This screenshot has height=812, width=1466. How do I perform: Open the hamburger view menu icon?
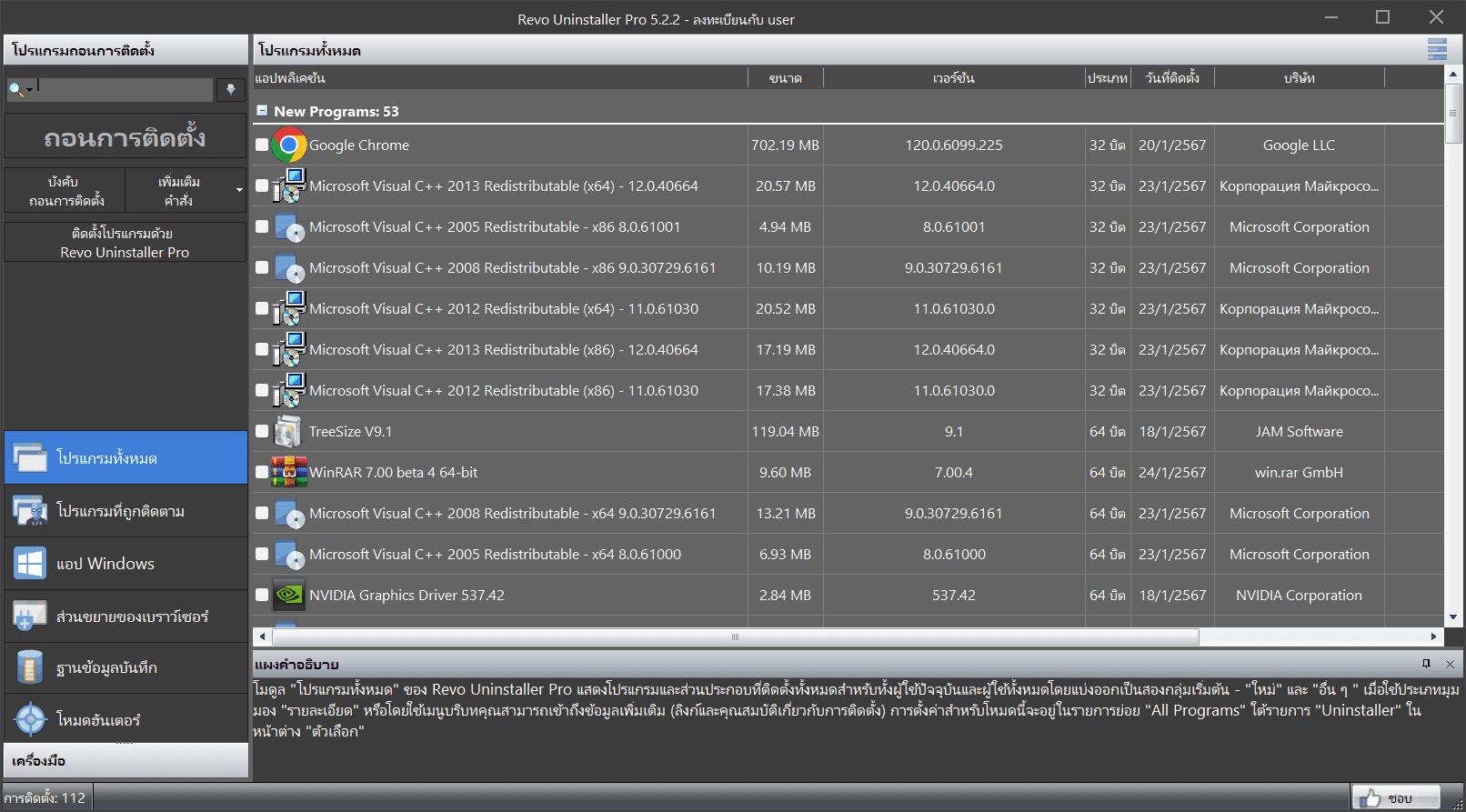(1437, 50)
